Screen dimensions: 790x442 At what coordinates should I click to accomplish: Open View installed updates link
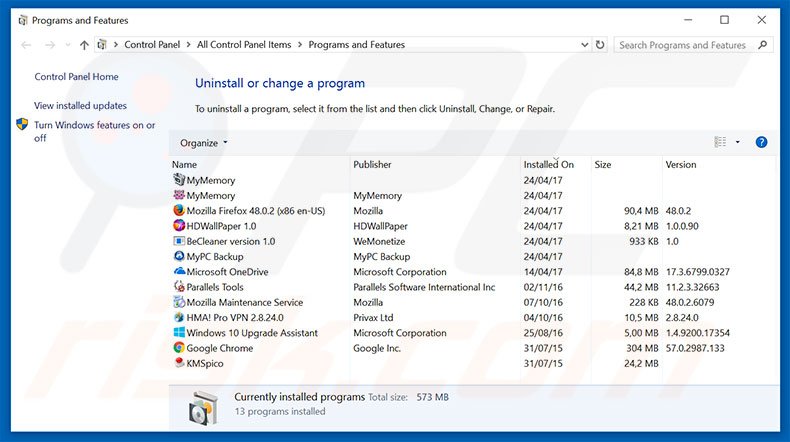coord(81,105)
